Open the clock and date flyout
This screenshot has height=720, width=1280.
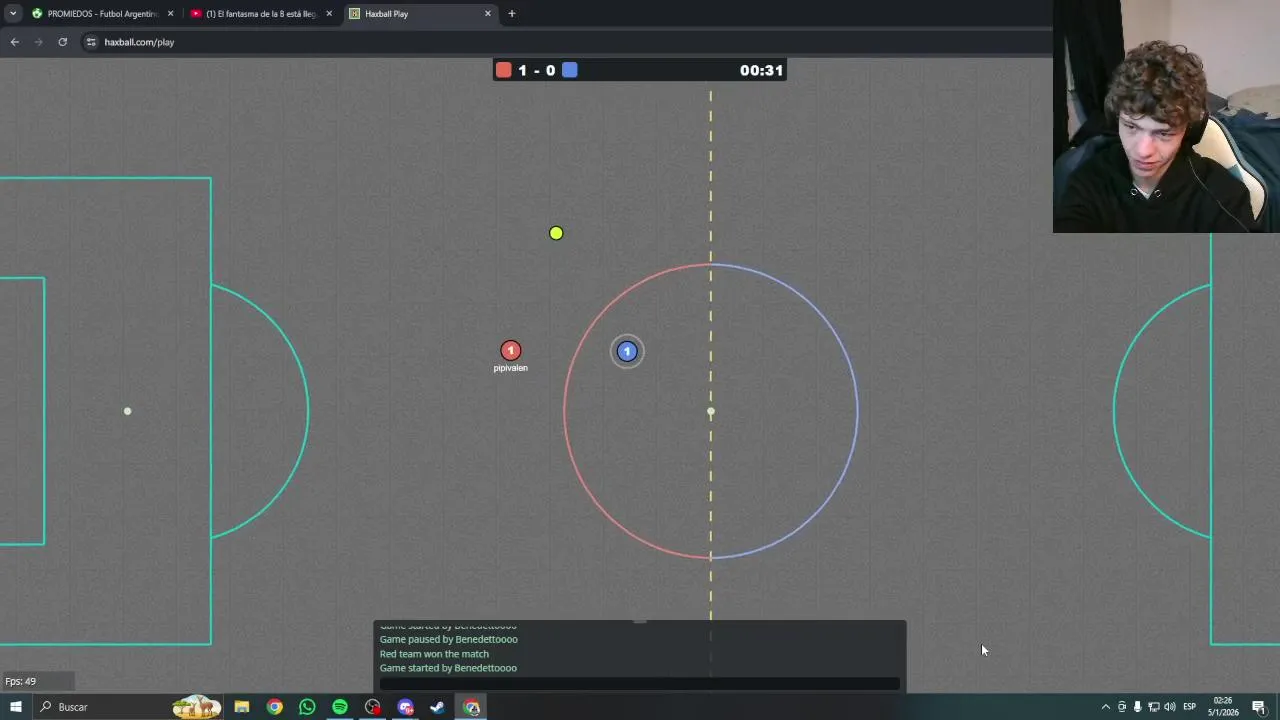[1223, 707]
